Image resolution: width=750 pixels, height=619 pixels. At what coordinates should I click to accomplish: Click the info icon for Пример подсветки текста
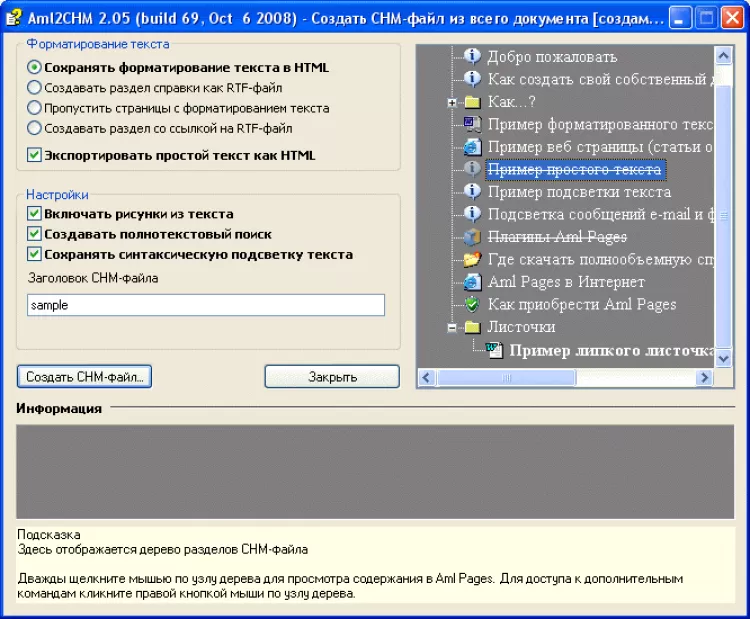(x=472, y=191)
